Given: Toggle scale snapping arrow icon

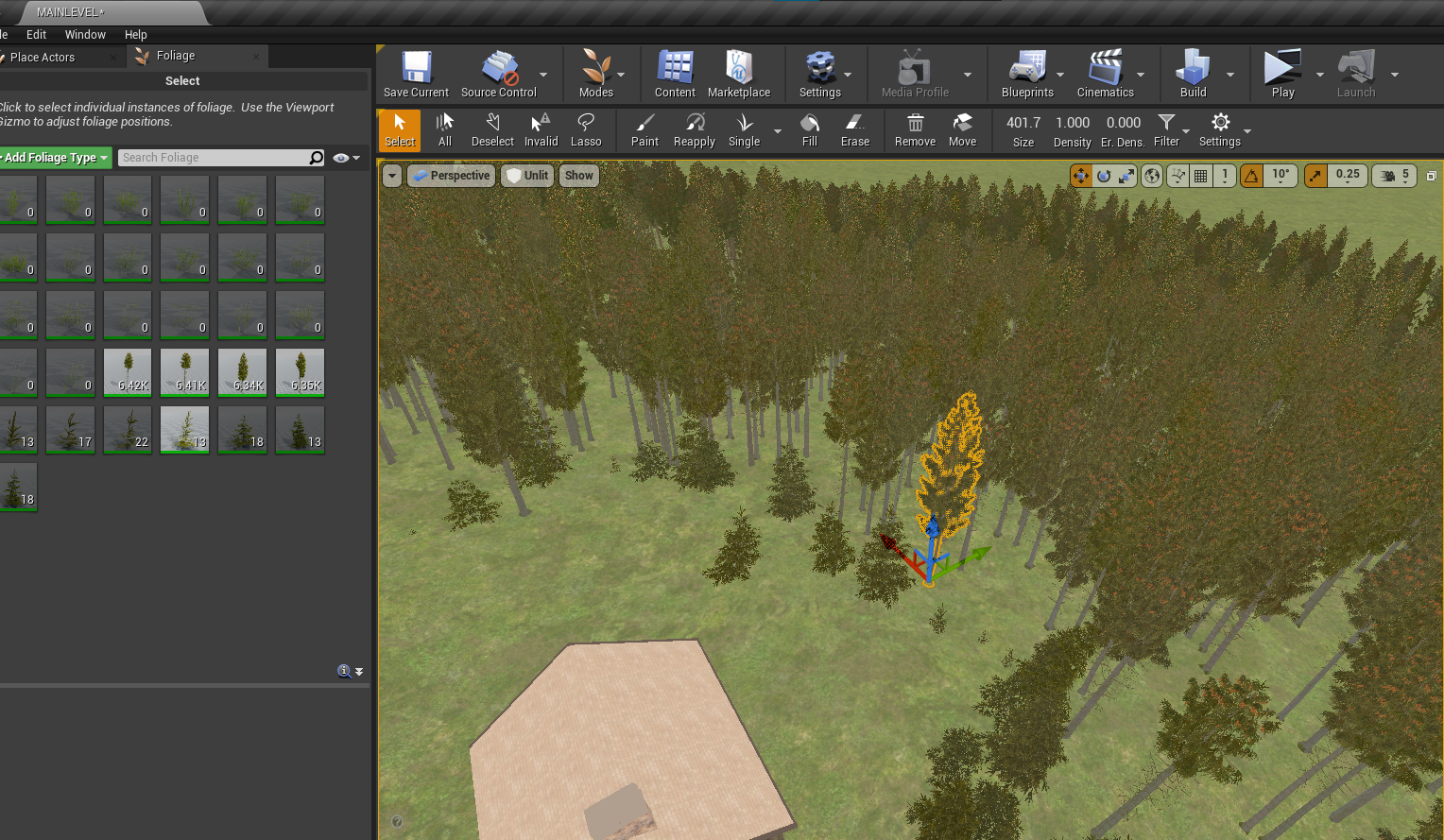Looking at the screenshot, I should pos(1315,176).
